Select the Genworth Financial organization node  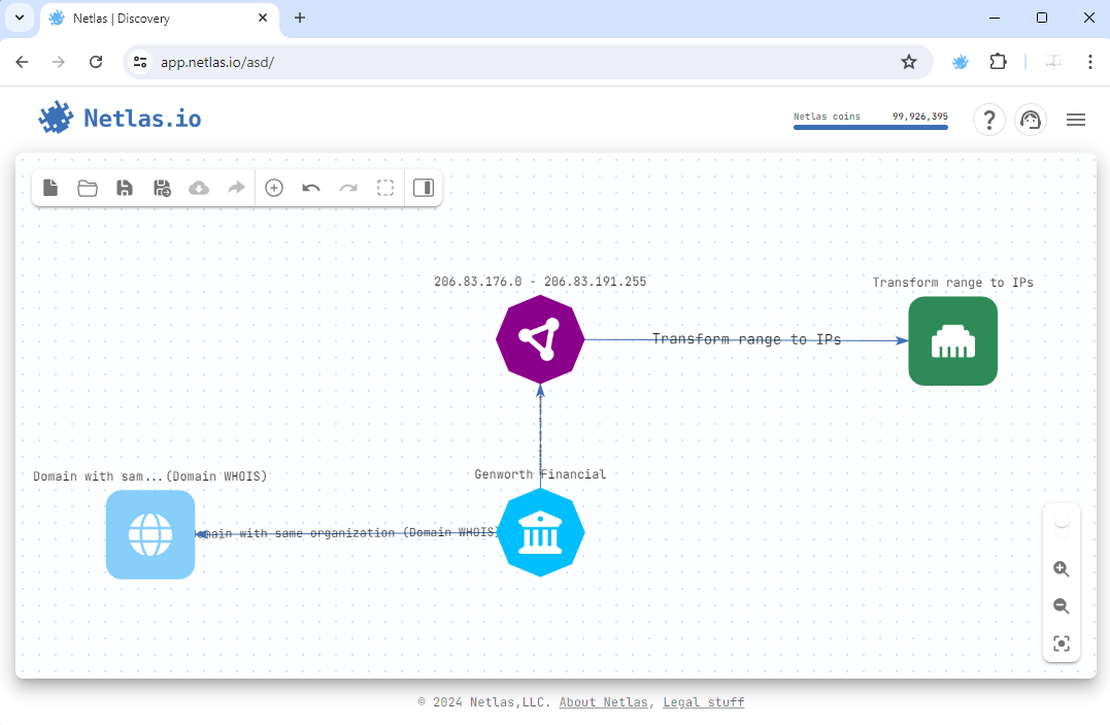pyautogui.click(x=540, y=532)
